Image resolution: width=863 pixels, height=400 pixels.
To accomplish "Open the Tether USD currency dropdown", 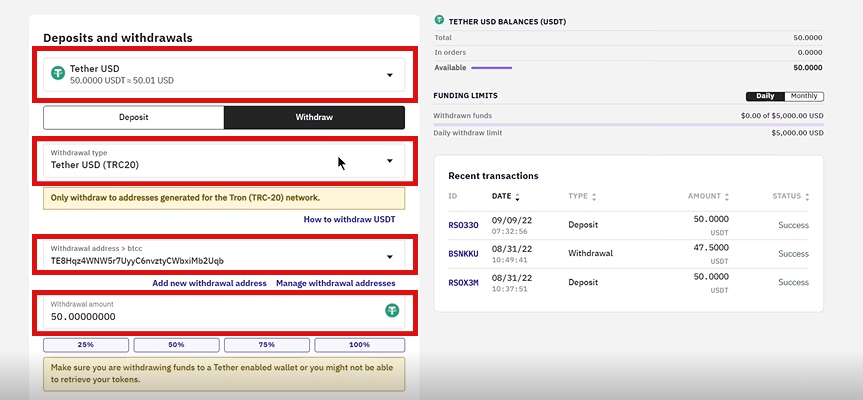I will coord(224,74).
